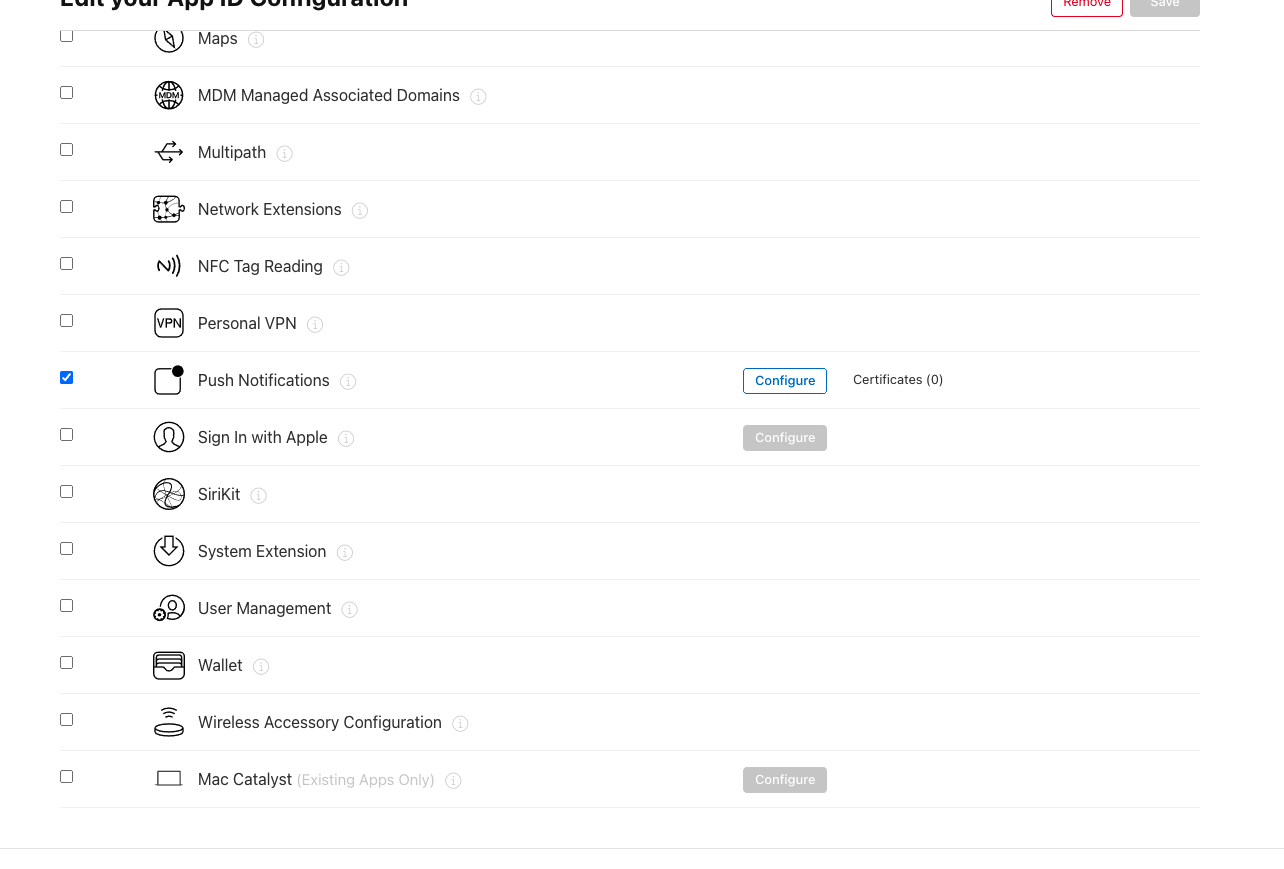Click the Push Notifications label
This screenshot has height=869, width=1284.
click(264, 380)
